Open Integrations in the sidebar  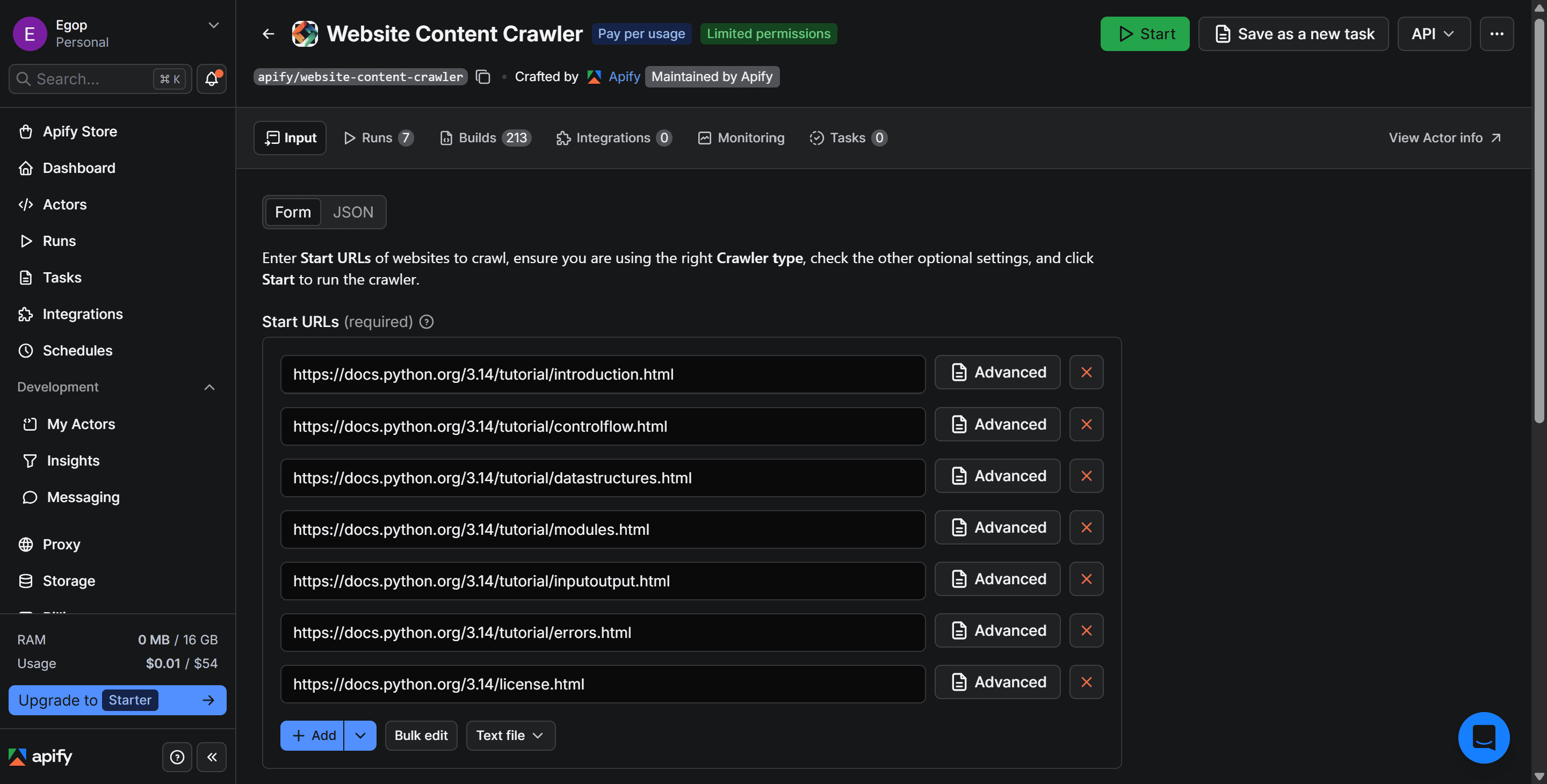click(118, 314)
